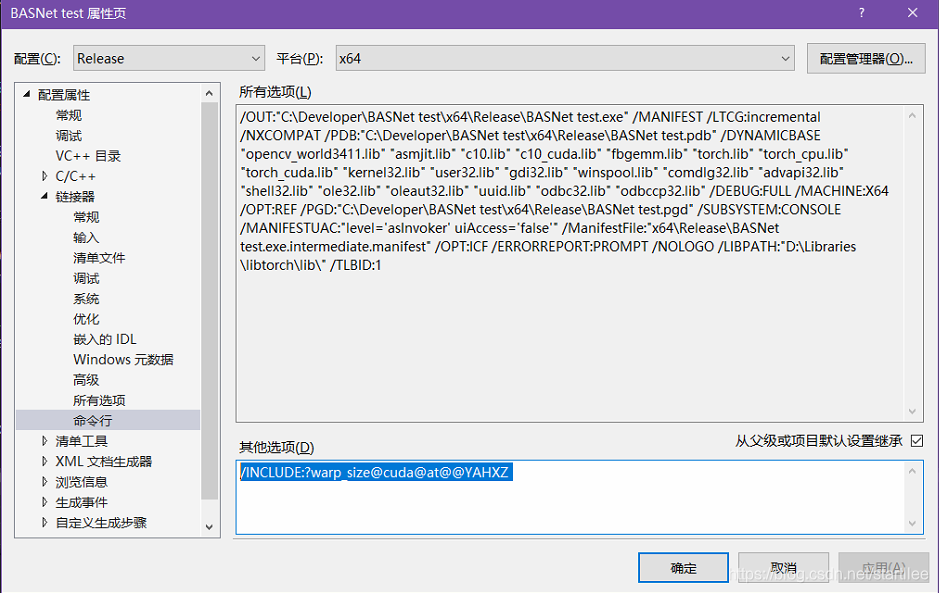Expand the C/C++ tree node
939x593 pixels.
click(x=44, y=176)
